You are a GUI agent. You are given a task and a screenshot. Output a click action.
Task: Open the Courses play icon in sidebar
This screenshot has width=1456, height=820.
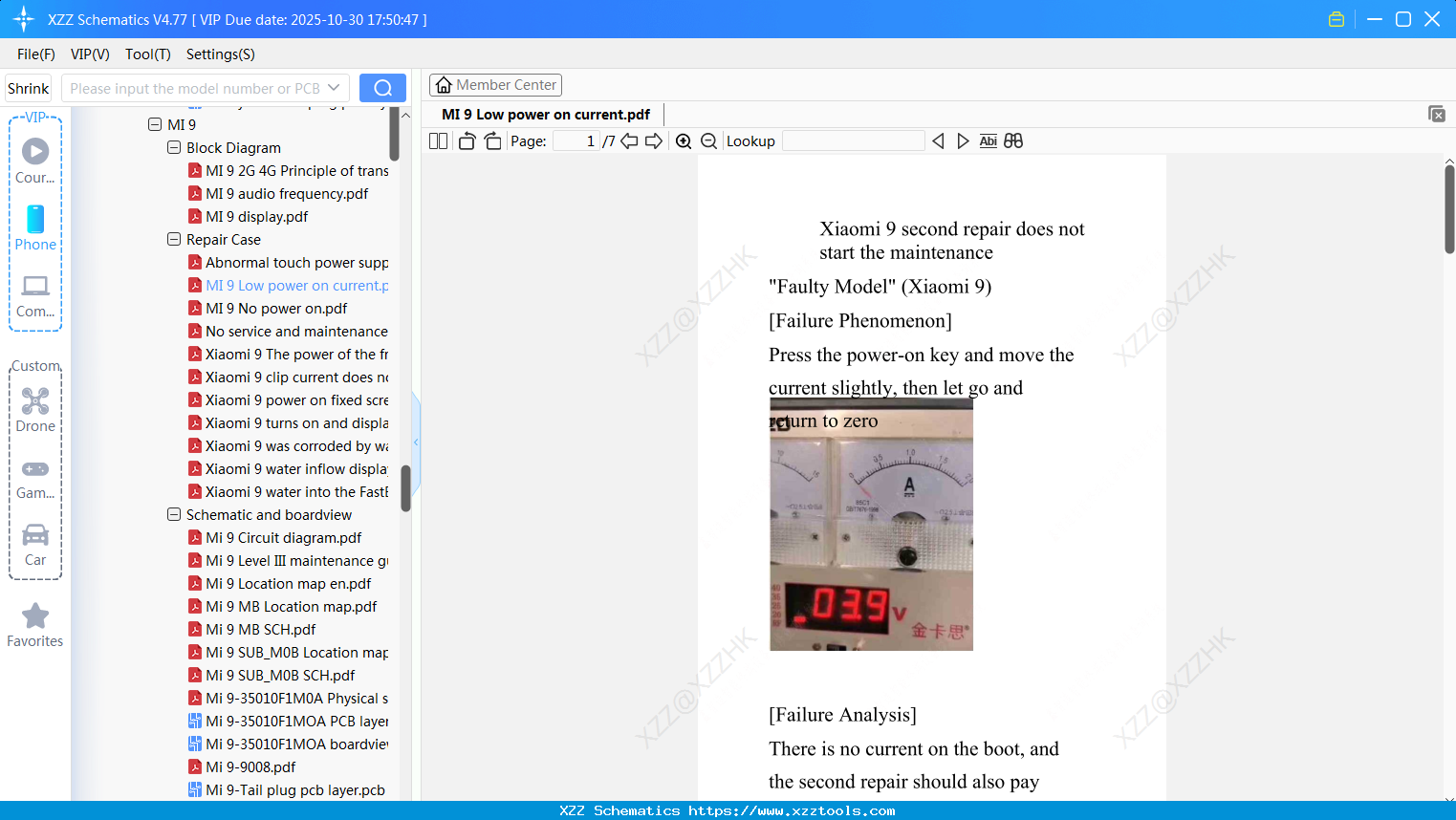click(35, 151)
